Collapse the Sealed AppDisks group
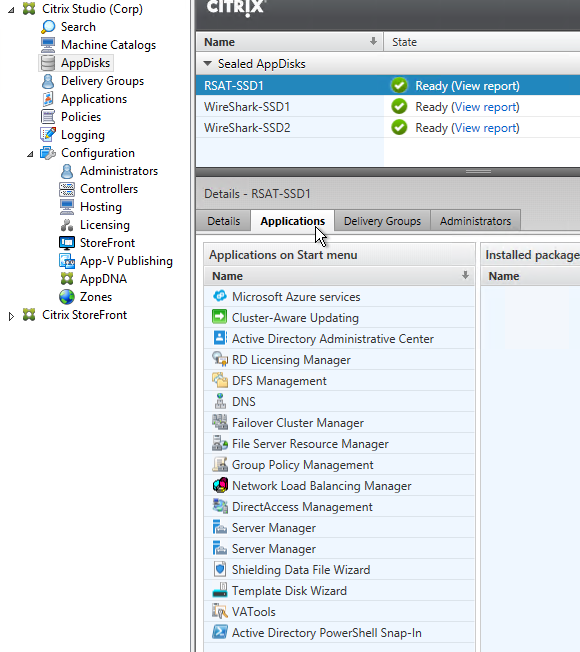Viewport: 580px width, 652px height. coord(207,64)
